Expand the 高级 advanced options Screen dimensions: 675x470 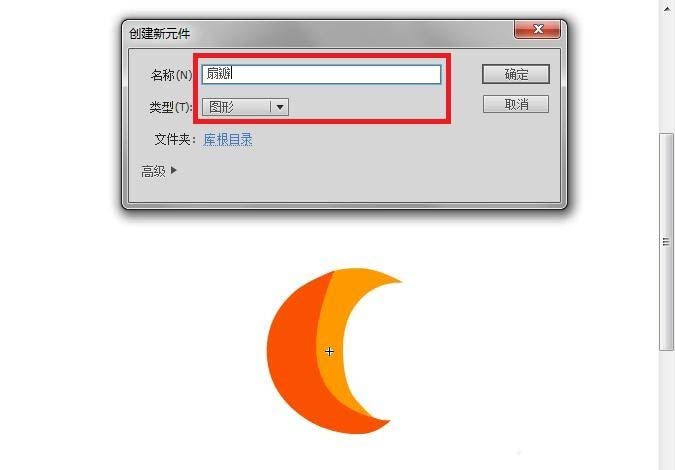(x=159, y=171)
